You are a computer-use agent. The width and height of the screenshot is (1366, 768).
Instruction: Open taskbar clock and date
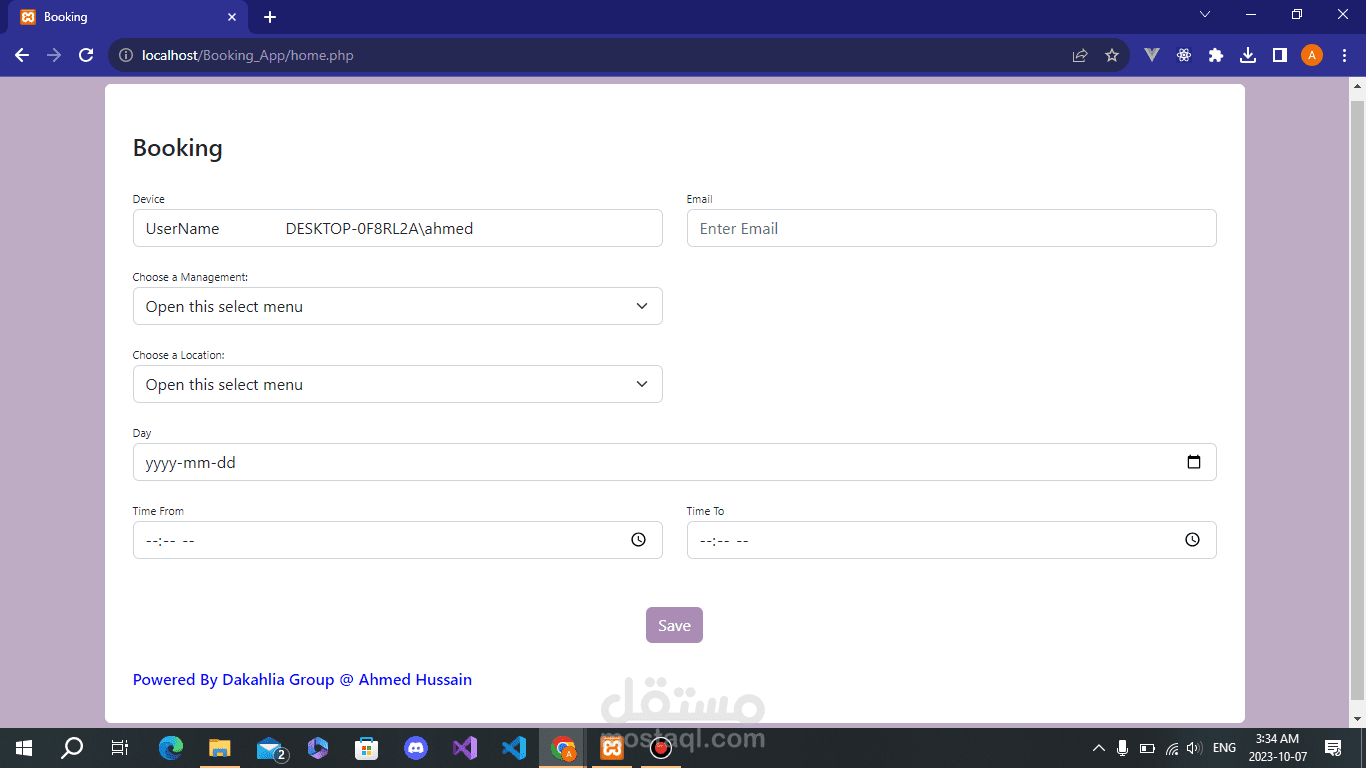(x=1277, y=748)
